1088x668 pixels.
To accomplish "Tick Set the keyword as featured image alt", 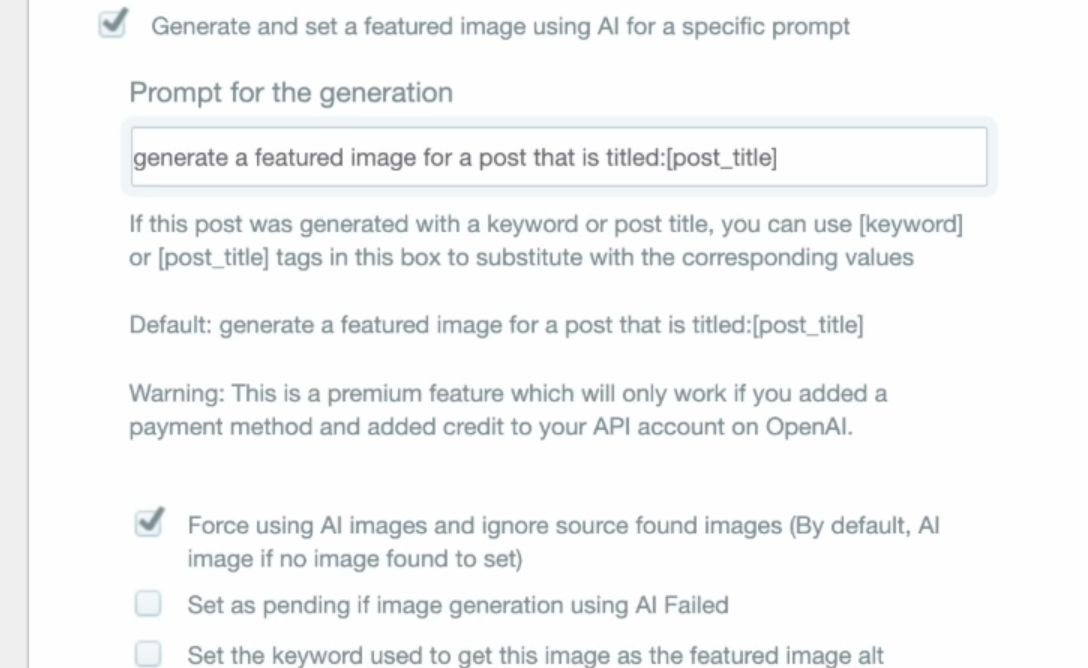I will [x=148, y=653].
